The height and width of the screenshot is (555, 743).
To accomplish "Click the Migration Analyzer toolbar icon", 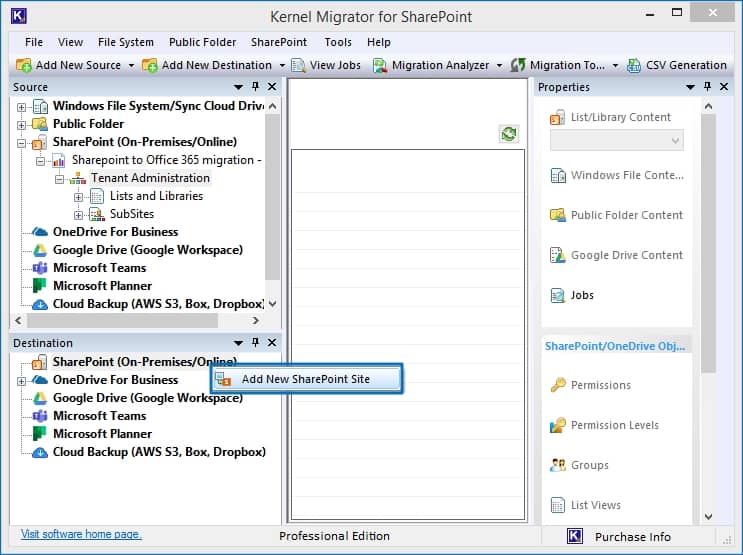I will click(x=380, y=65).
